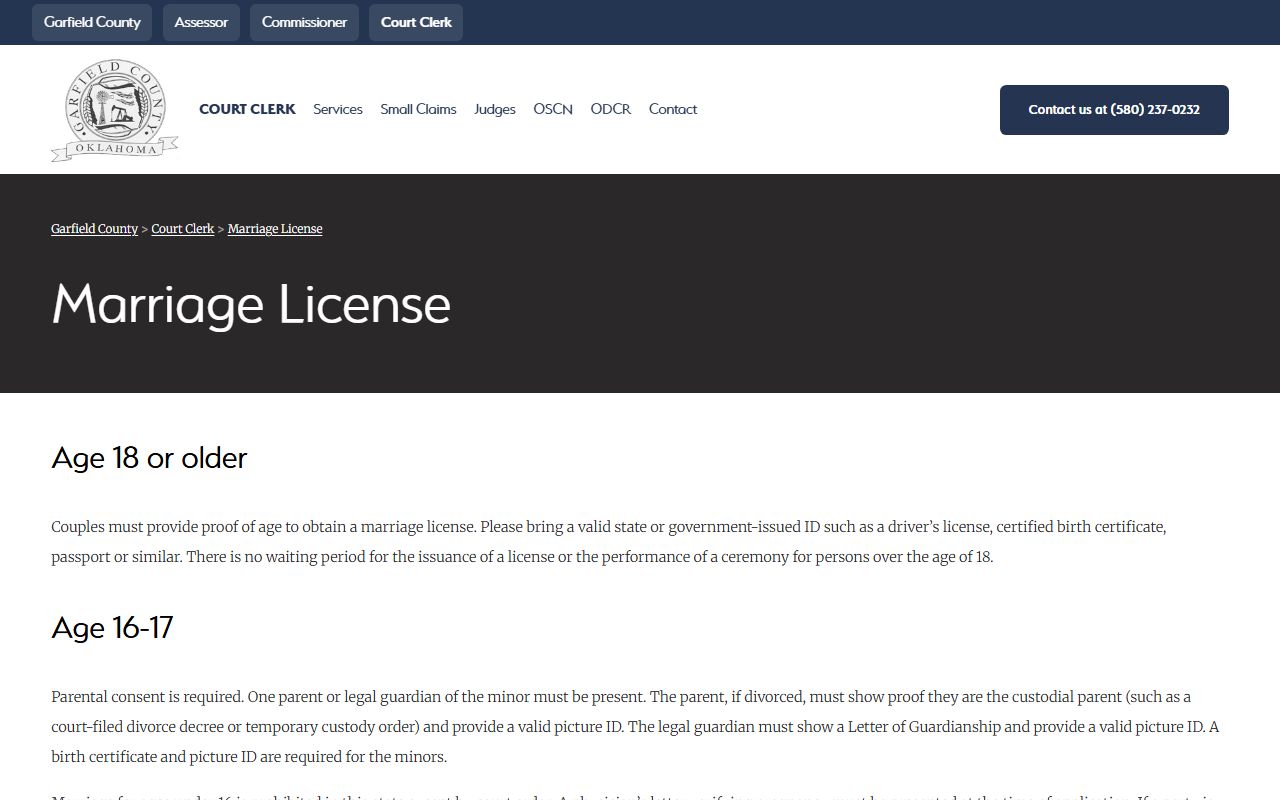1280x800 pixels.
Task: Open the Judges navigation link
Action: tap(494, 109)
